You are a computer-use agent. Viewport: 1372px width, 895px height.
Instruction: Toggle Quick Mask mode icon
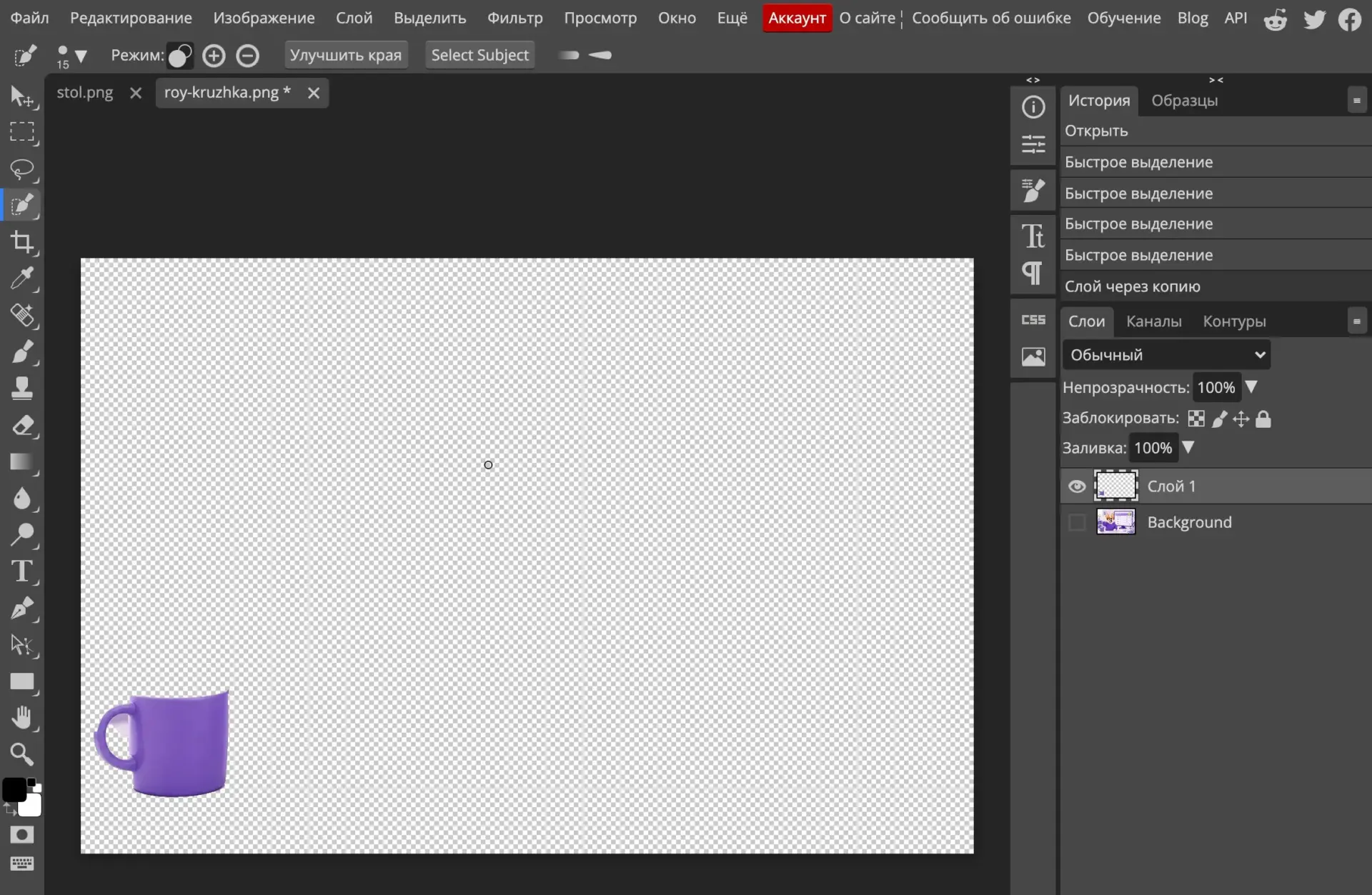(22, 835)
